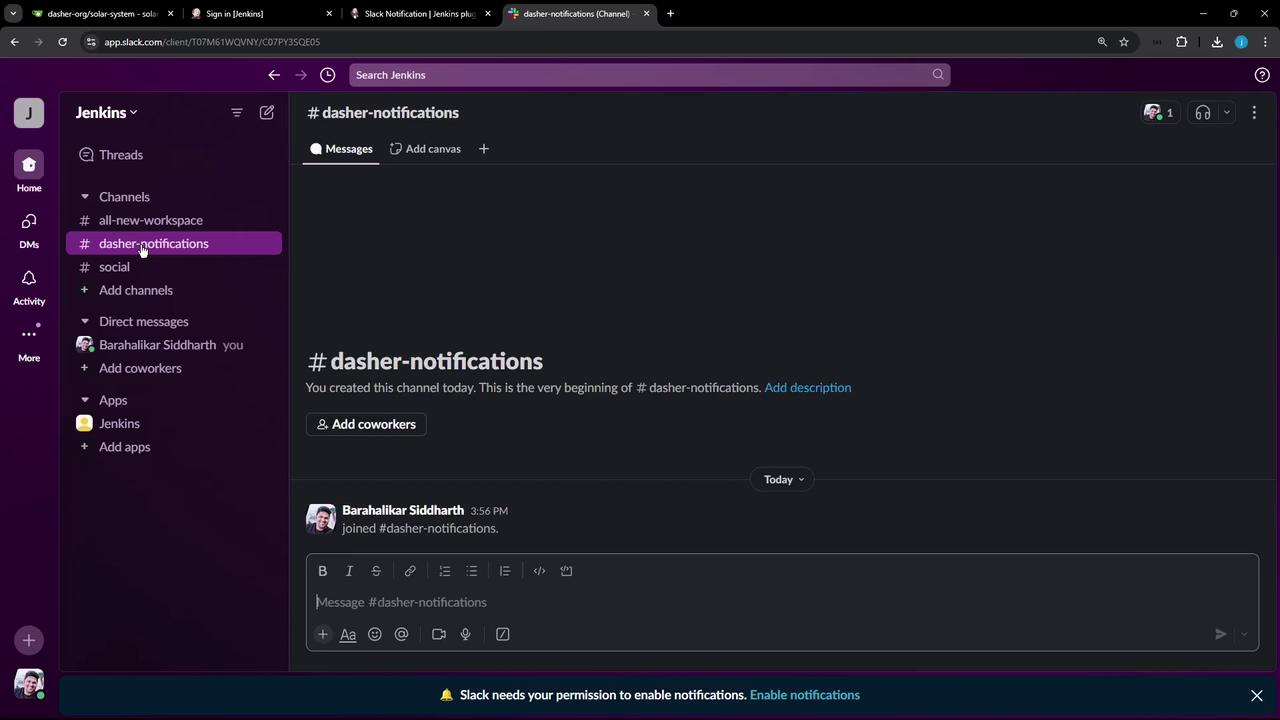This screenshot has width=1280, height=720.
Task: Insert a link with the link icon
Action: (410, 571)
